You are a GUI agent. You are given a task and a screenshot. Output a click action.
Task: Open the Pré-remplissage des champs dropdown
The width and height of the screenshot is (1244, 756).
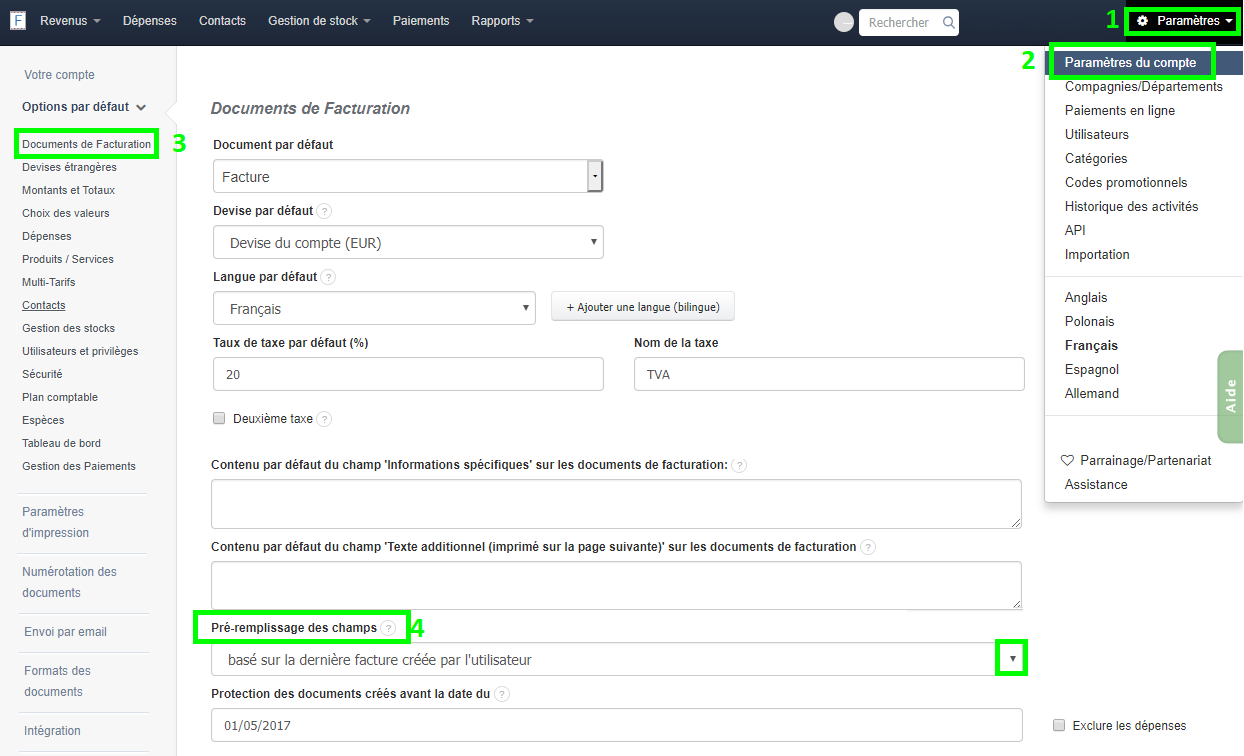coord(618,659)
